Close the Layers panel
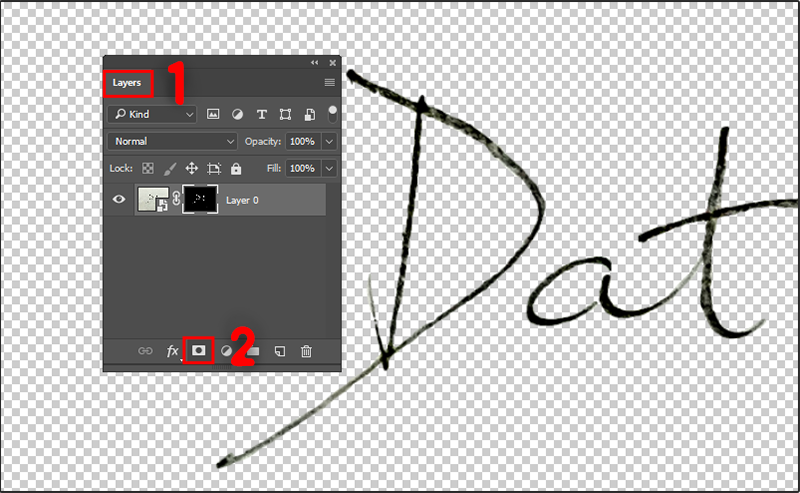This screenshot has height=493, width=800. pyautogui.click(x=333, y=63)
